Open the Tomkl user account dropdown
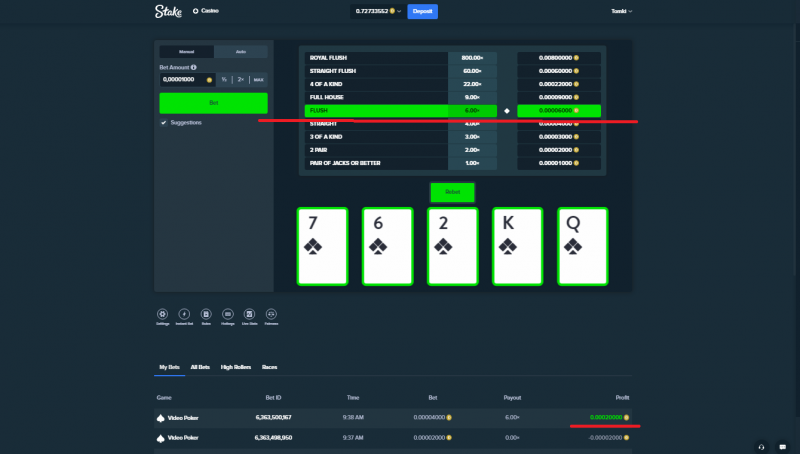 (x=622, y=11)
